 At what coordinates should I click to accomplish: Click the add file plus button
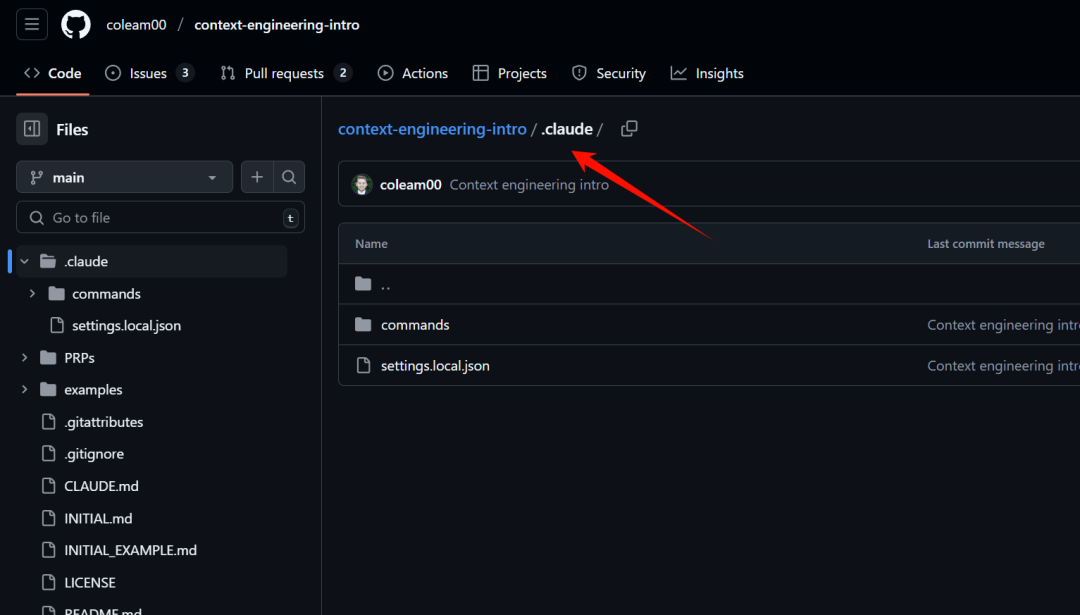point(257,177)
